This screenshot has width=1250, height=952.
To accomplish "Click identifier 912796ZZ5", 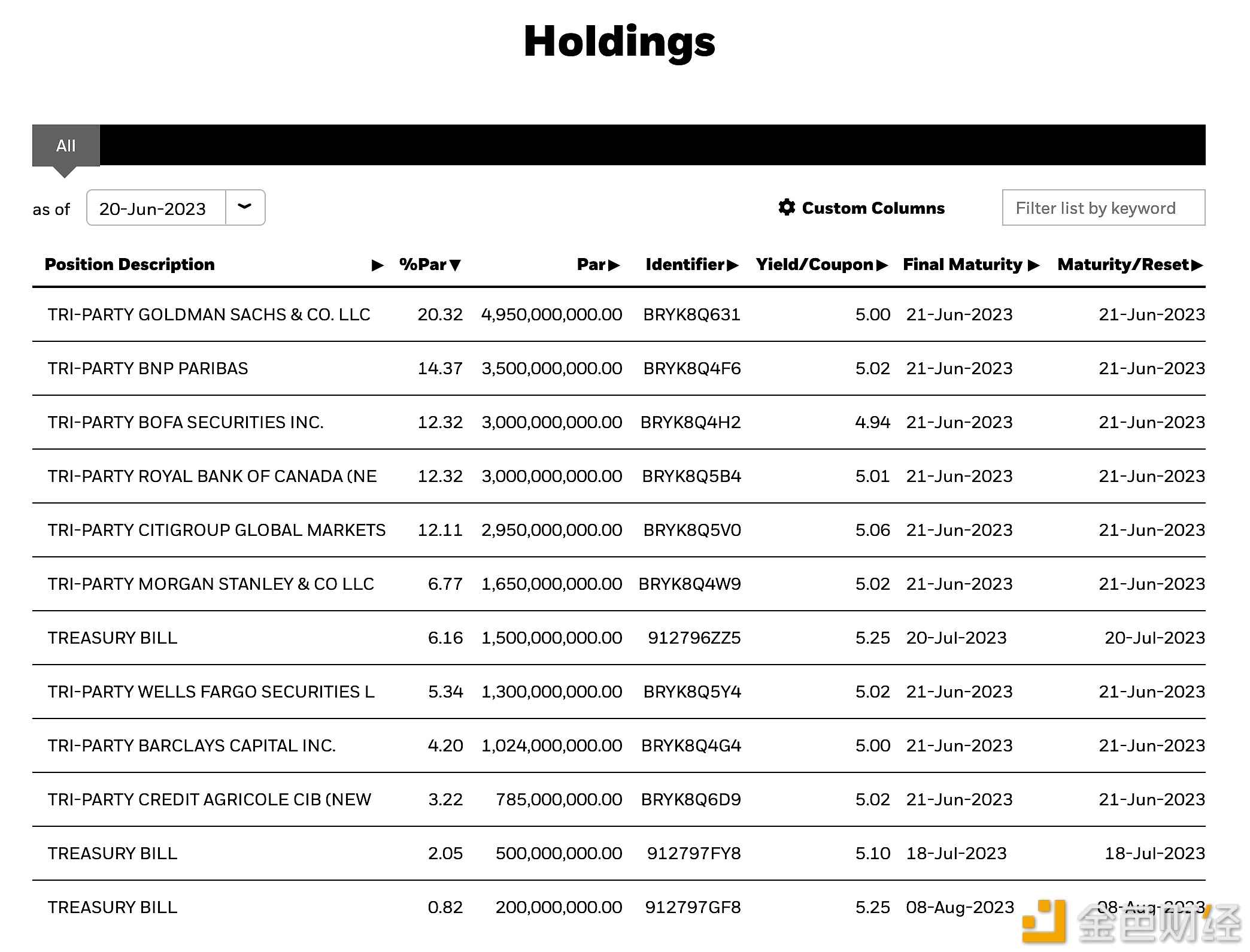I will (694, 638).
